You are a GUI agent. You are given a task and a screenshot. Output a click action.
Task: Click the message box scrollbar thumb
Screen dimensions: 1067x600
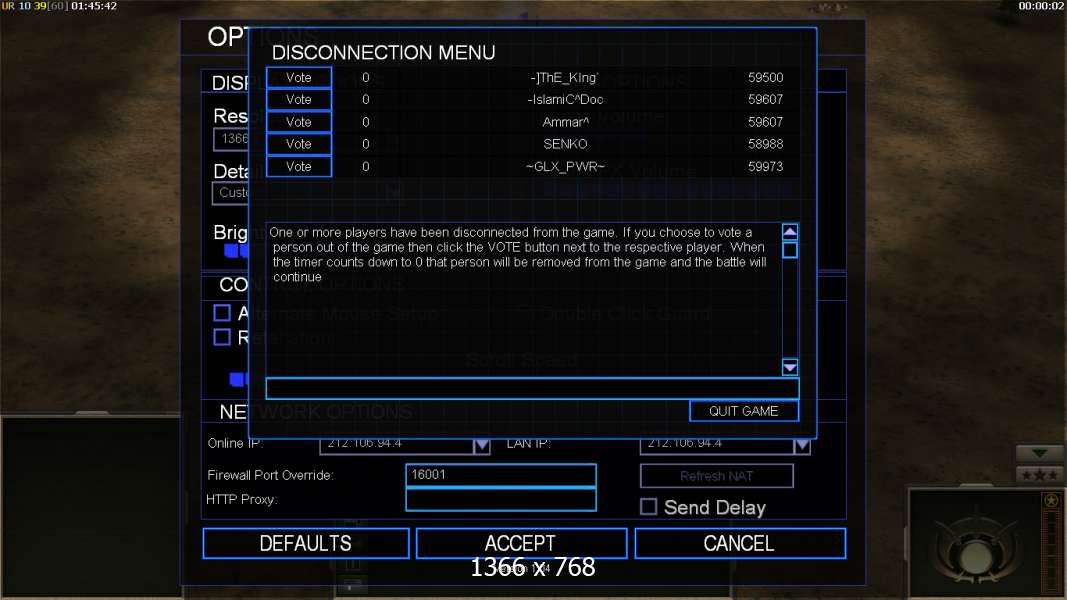click(789, 250)
